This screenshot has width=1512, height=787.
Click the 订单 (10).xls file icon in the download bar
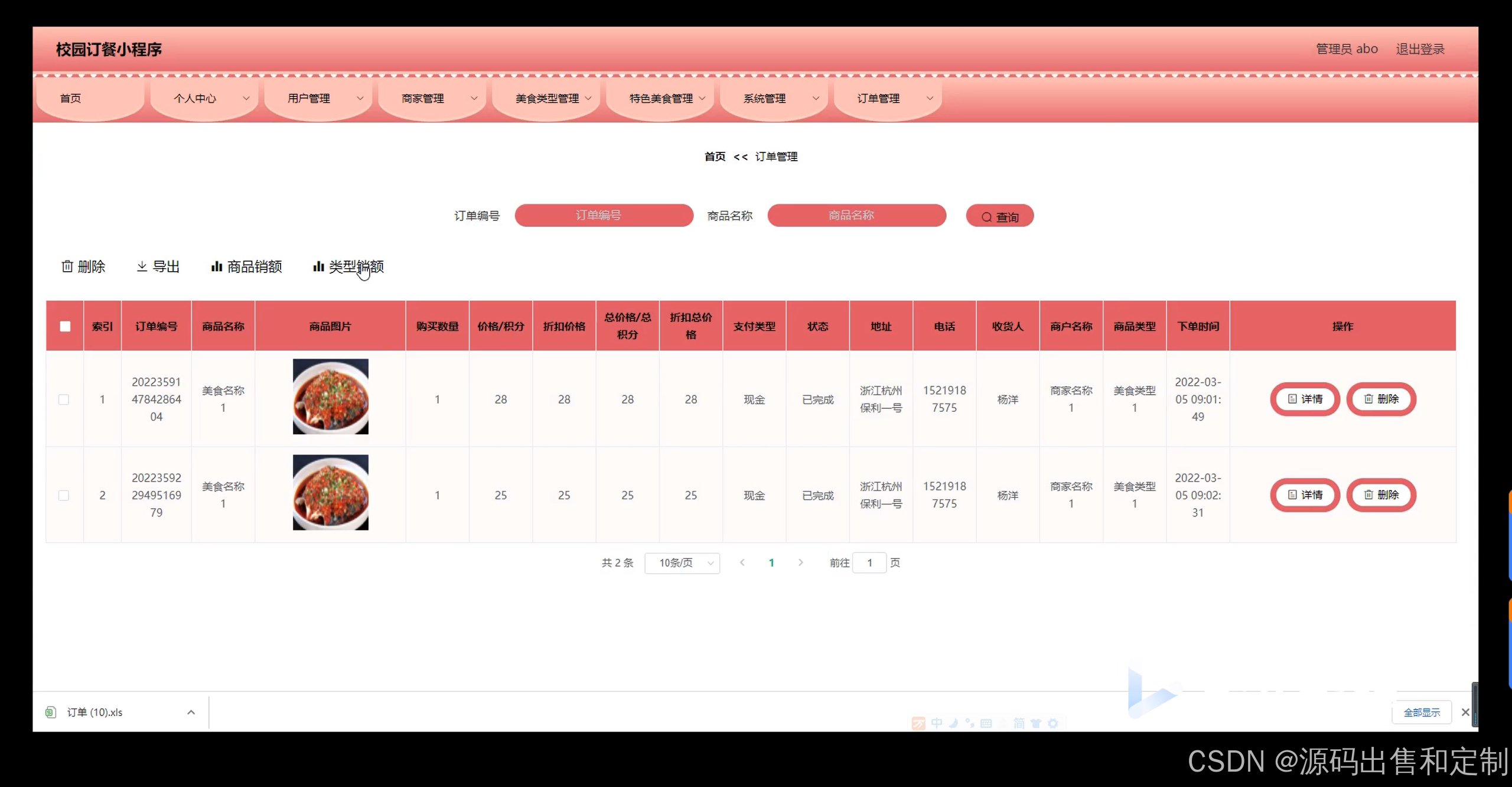tap(51, 712)
